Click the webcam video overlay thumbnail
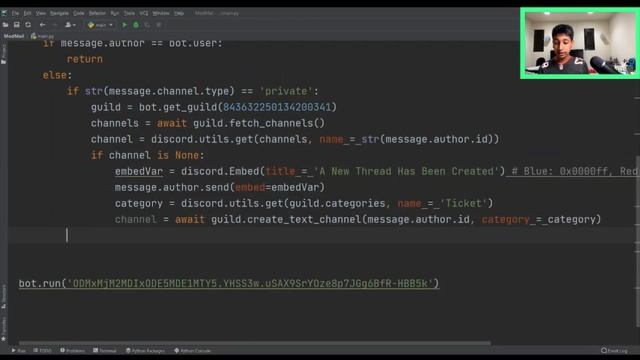 tap(580, 43)
